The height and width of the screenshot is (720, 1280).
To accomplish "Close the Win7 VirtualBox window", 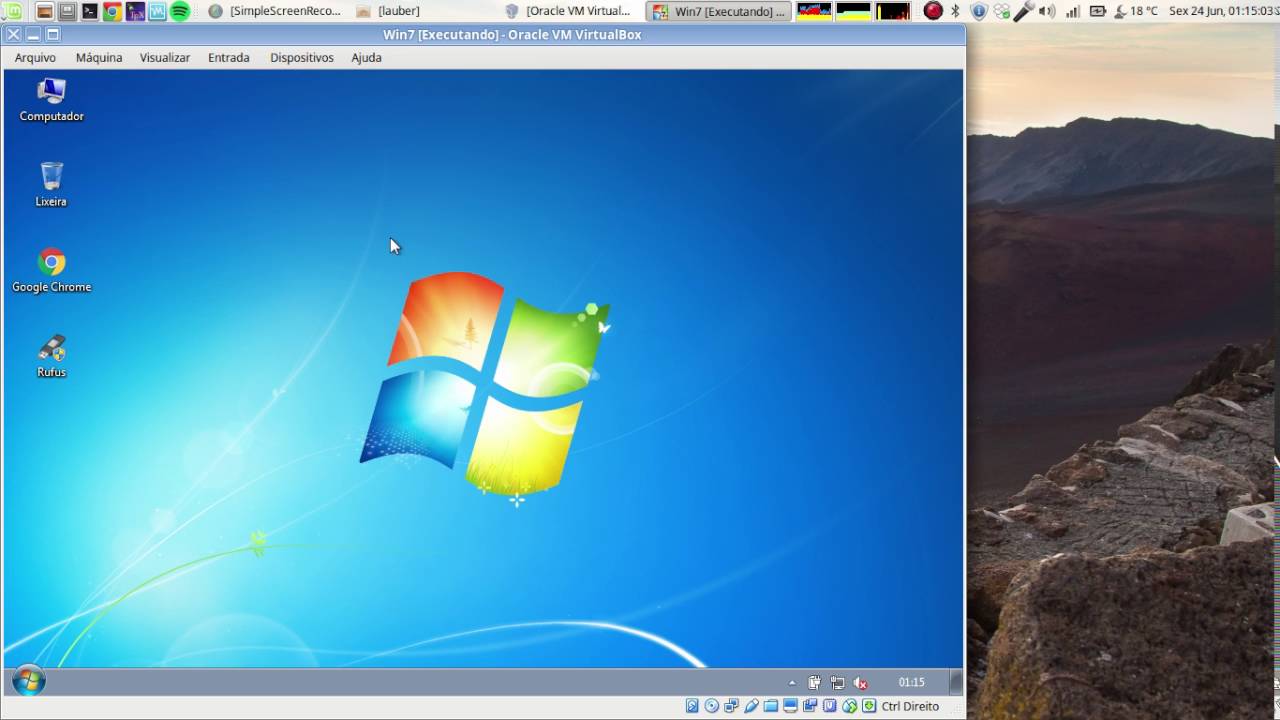I will click(x=14, y=35).
